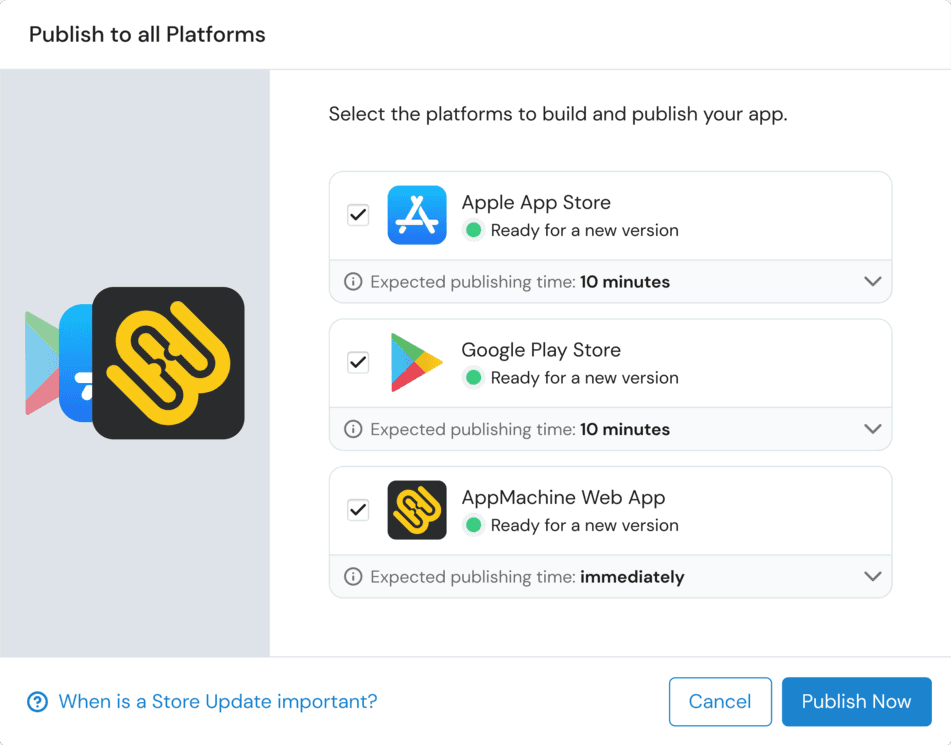Screen dimensions: 951x745
Task: Click the Apple App Store row label
Action: [x=536, y=202]
